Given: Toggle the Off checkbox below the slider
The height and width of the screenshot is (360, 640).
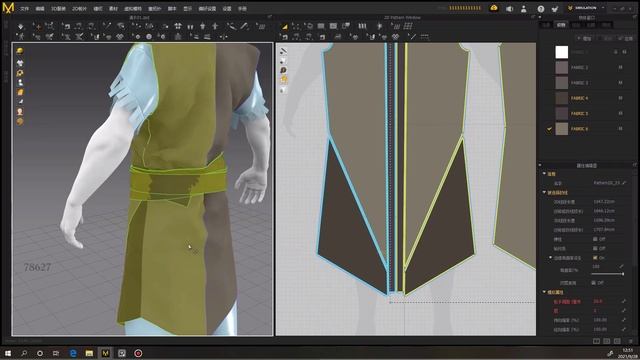Looking at the screenshot, I should point(593,283).
